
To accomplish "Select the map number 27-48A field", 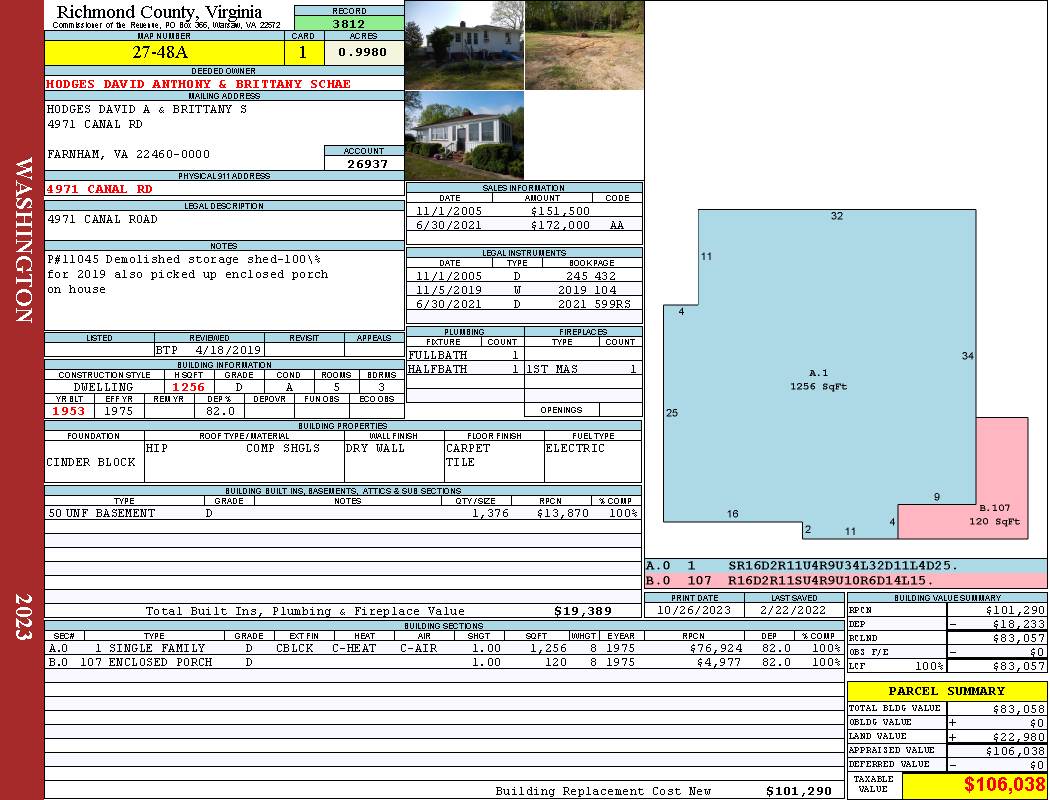I will [164, 53].
